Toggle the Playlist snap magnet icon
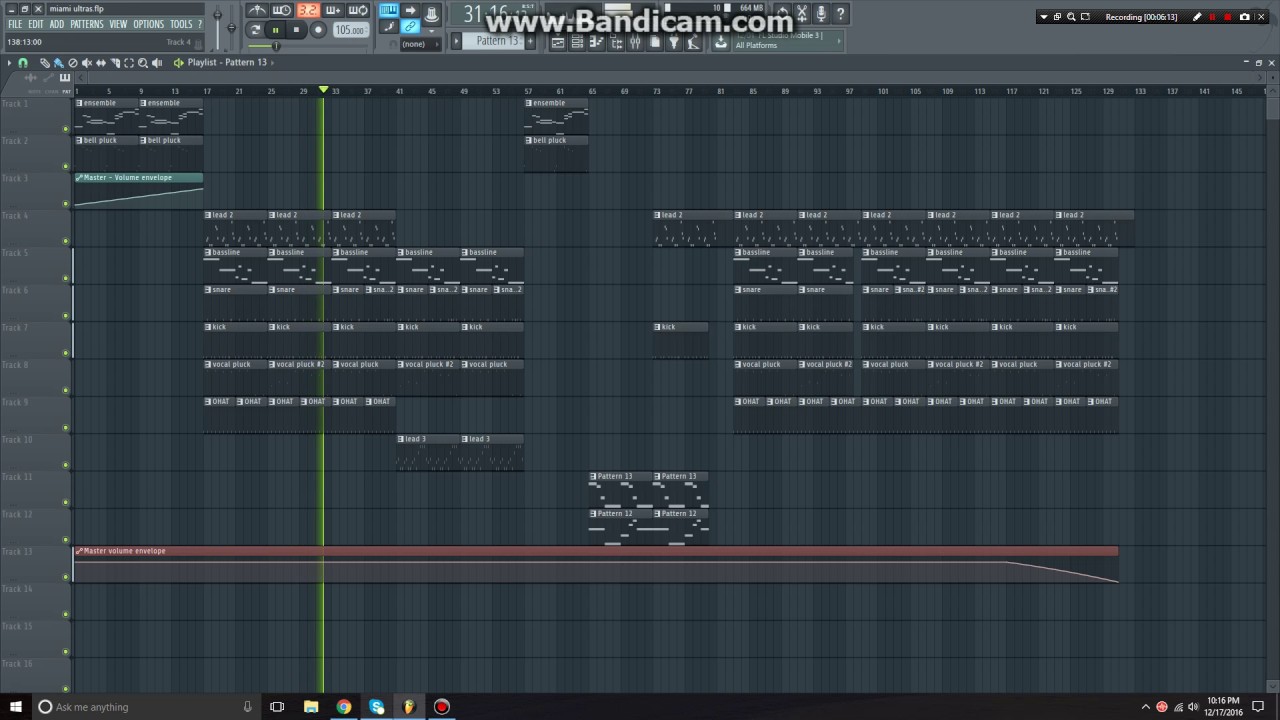 click(23, 63)
